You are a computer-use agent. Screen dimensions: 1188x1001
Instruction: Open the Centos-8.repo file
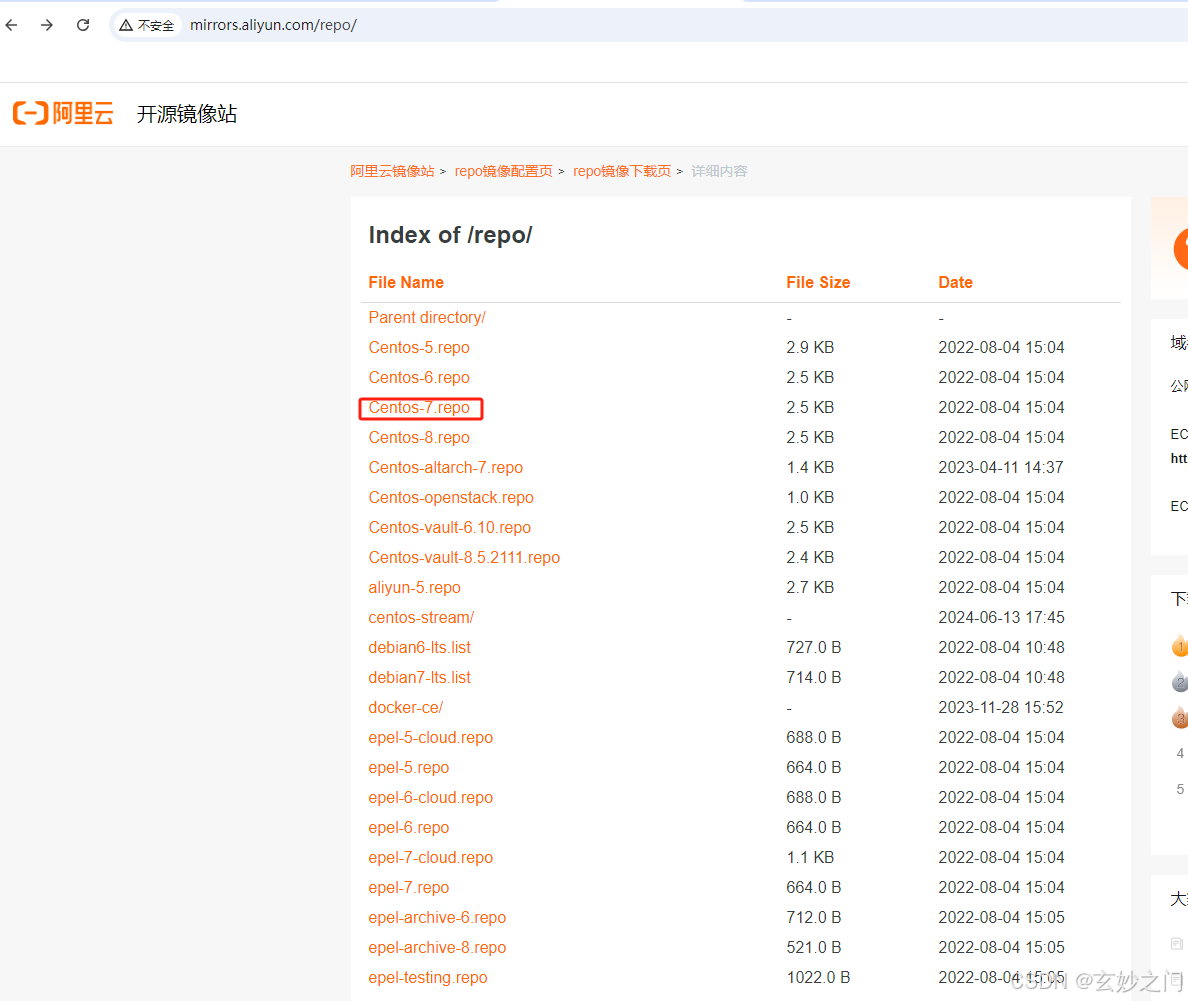[419, 437]
